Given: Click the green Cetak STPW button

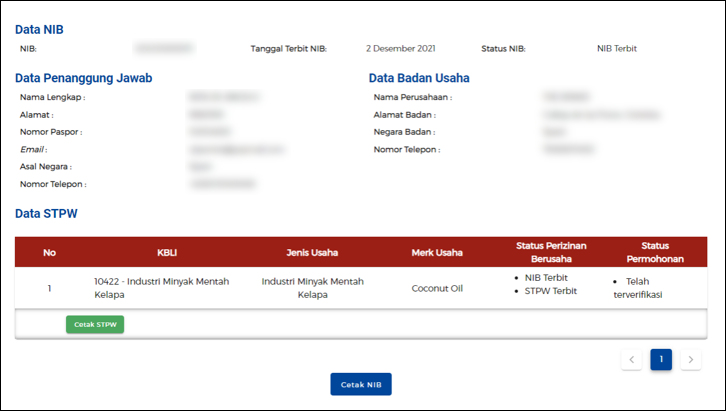Looking at the screenshot, I should click(95, 324).
